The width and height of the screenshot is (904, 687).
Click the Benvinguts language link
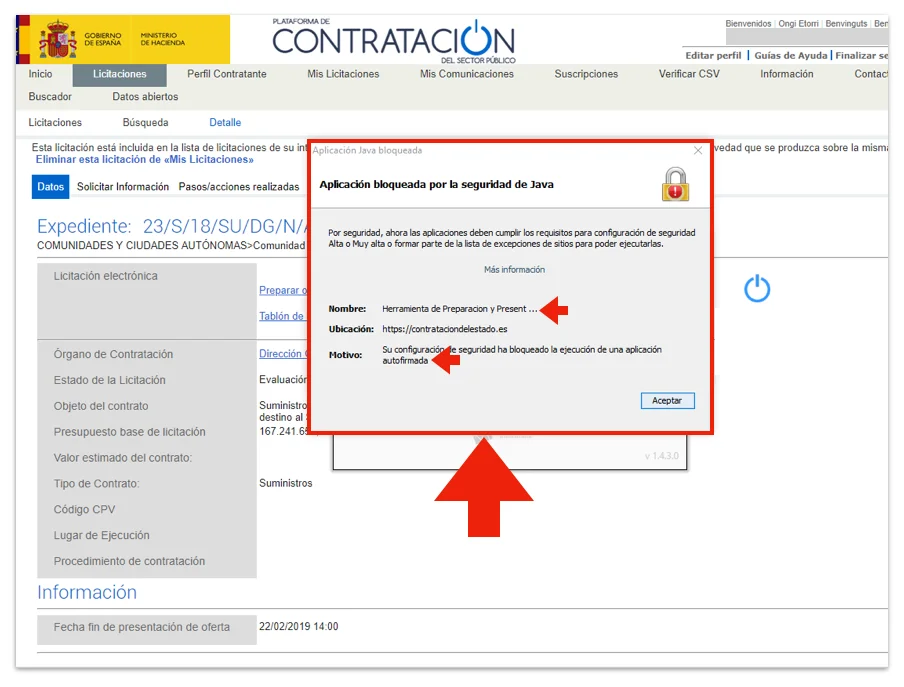pyautogui.click(x=846, y=24)
